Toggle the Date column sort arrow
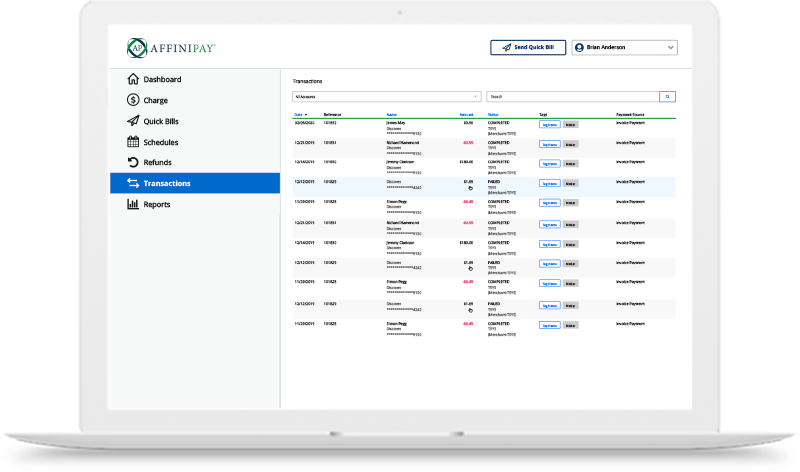This screenshot has width=800, height=472. (306, 115)
